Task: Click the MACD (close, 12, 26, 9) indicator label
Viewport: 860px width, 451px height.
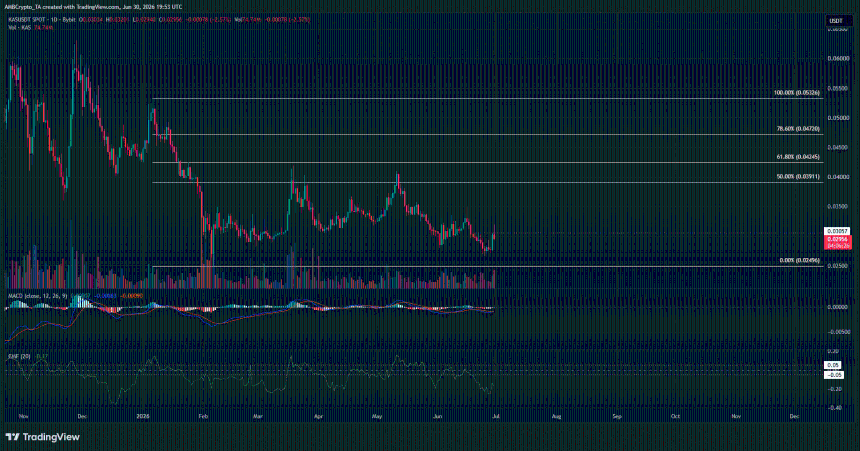Action: click(x=37, y=296)
